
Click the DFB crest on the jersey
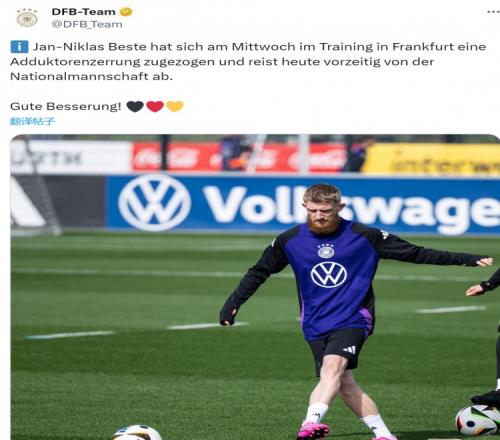[x=326, y=251]
